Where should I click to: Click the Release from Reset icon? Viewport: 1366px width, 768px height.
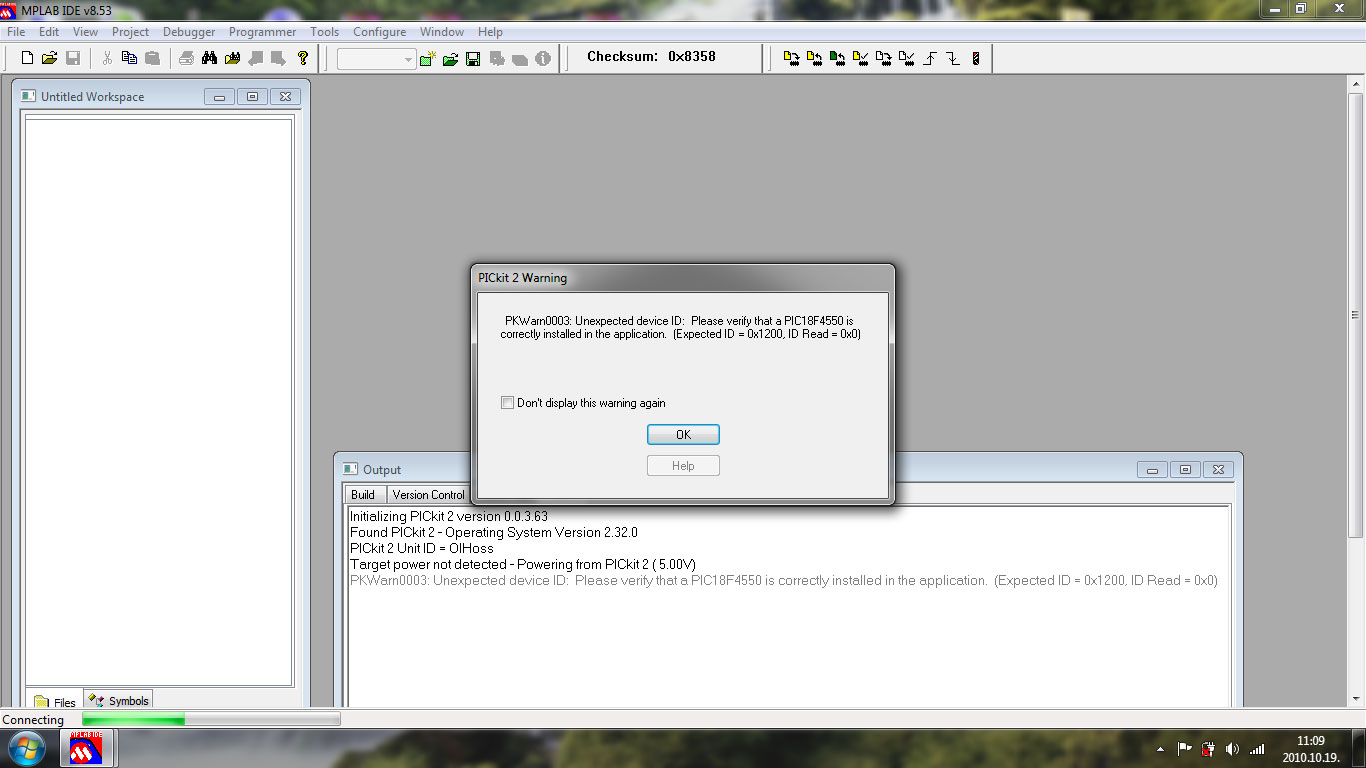(929, 58)
